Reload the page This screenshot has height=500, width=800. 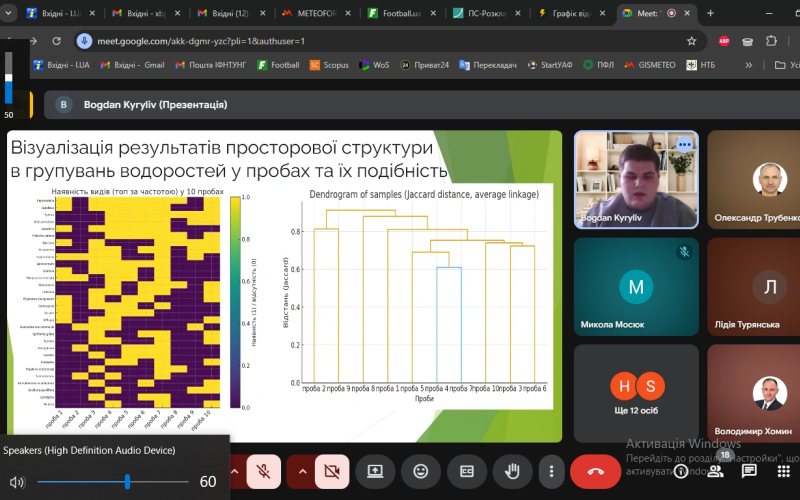click(x=56, y=41)
